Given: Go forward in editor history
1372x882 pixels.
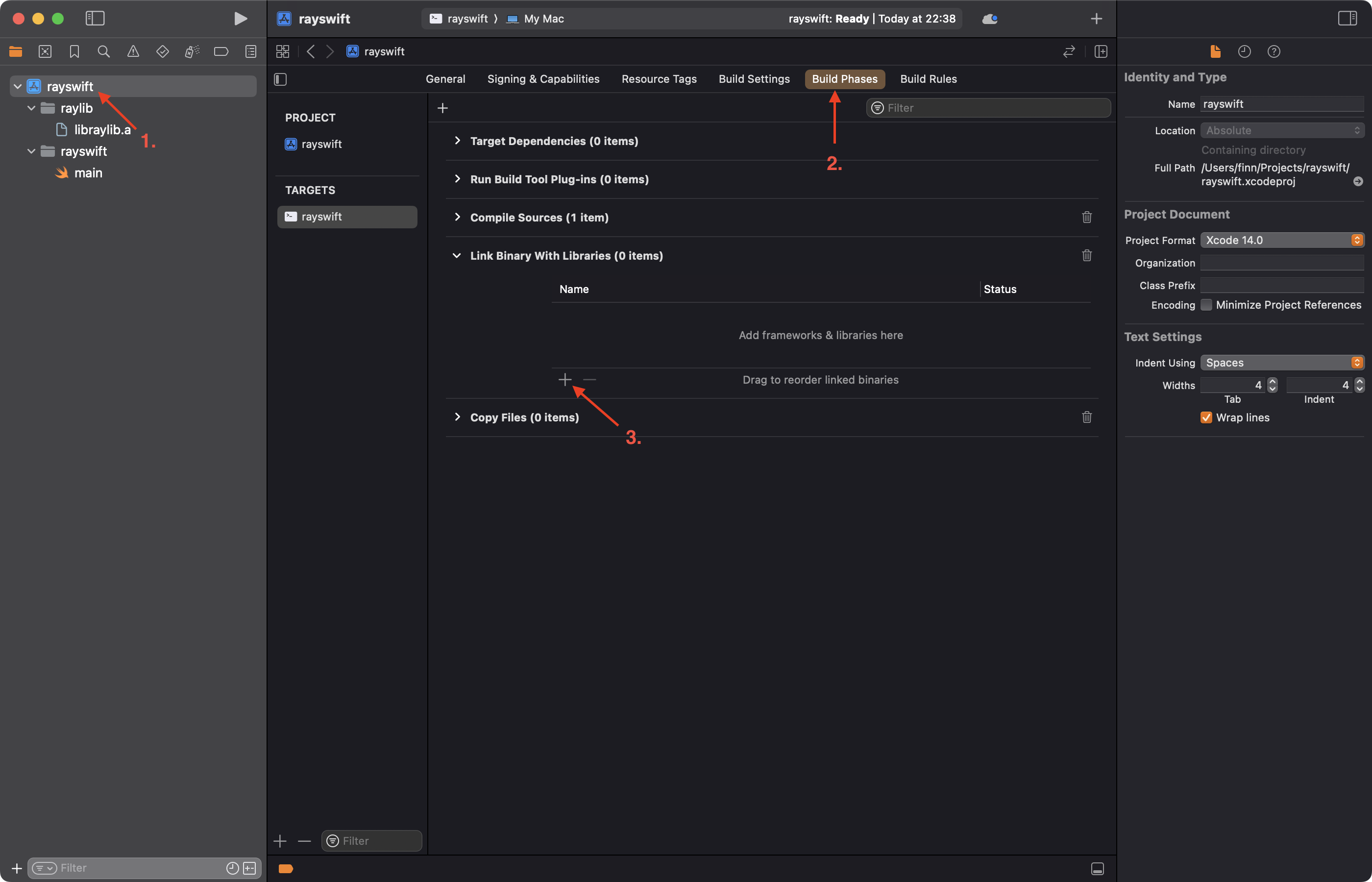Looking at the screenshot, I should [330, 51].
